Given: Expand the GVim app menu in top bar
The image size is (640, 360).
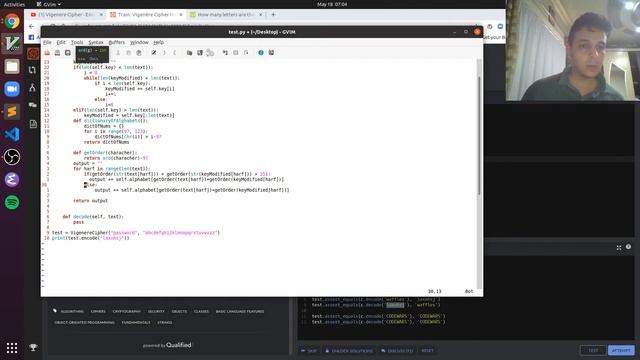Looking at the screenshot, I should pyautogui.click(x=49, y=4).
